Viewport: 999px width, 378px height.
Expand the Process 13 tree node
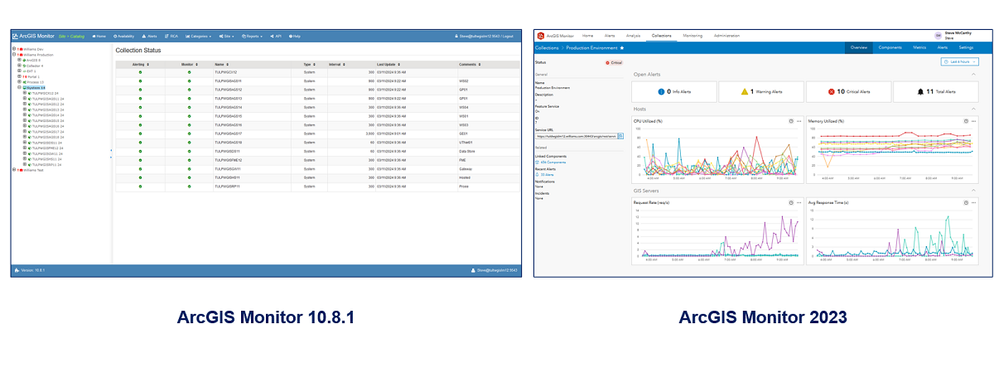(x=19, y=82)
